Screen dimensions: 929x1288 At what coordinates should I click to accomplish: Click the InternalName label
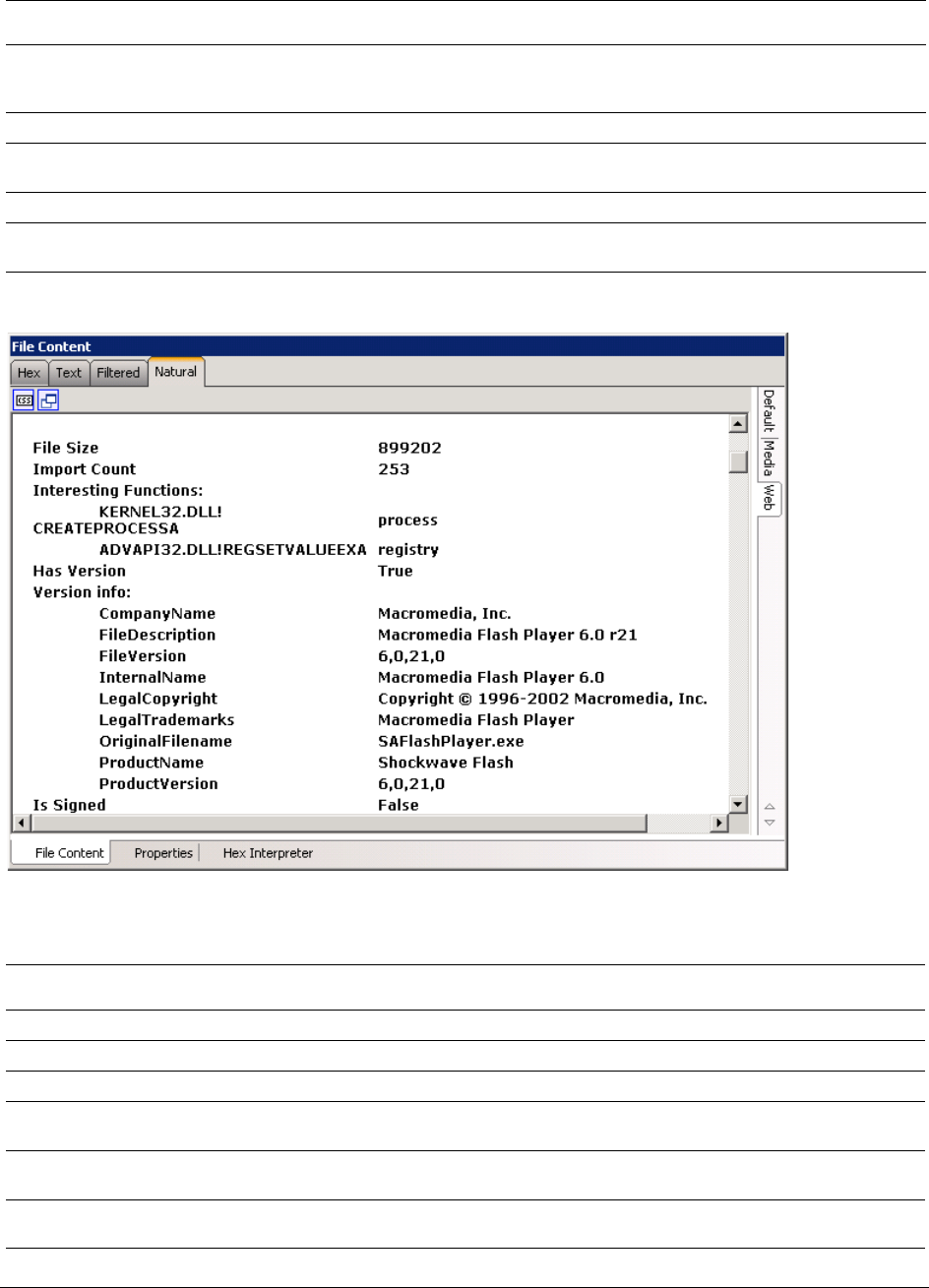pos(153,677)
